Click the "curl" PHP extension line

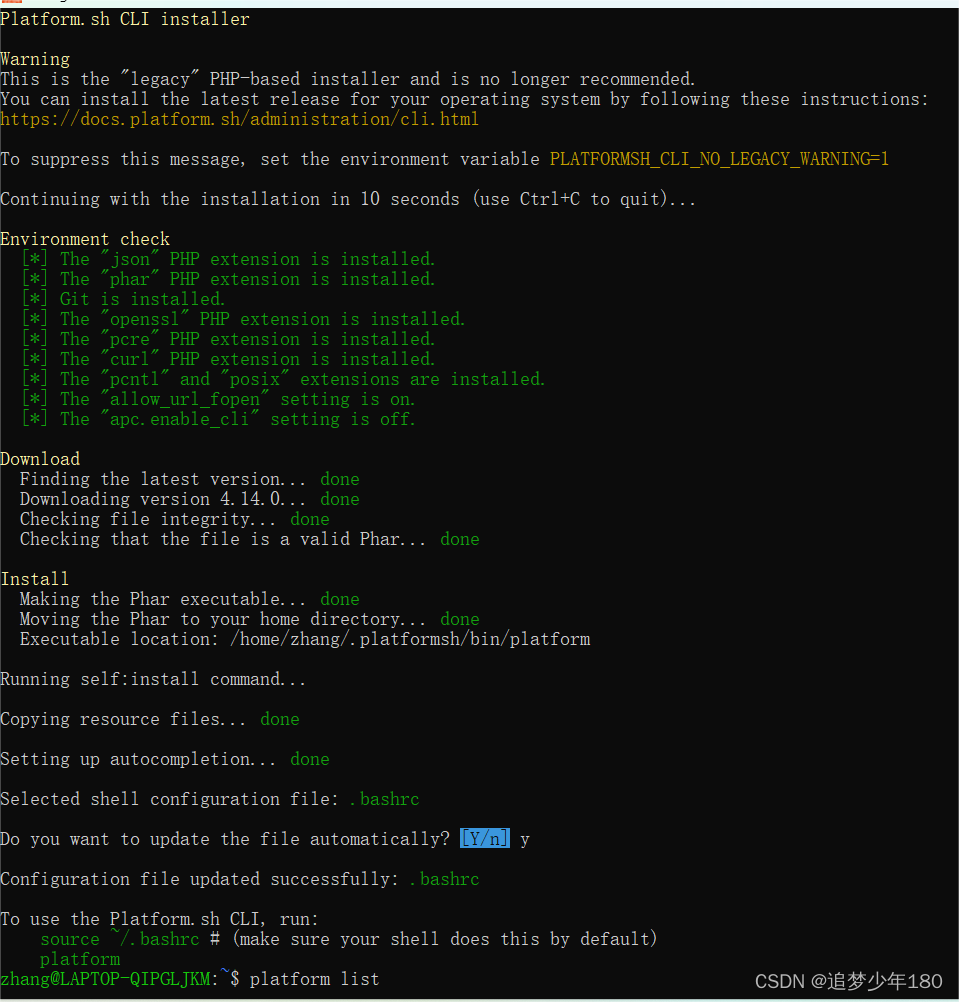228,359
